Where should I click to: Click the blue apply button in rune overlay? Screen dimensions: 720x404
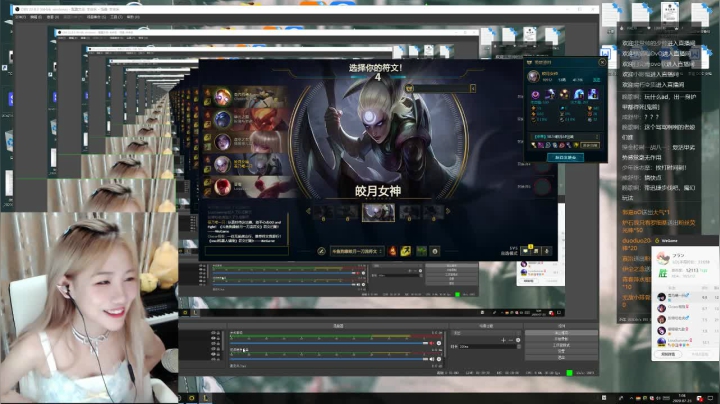566,157
